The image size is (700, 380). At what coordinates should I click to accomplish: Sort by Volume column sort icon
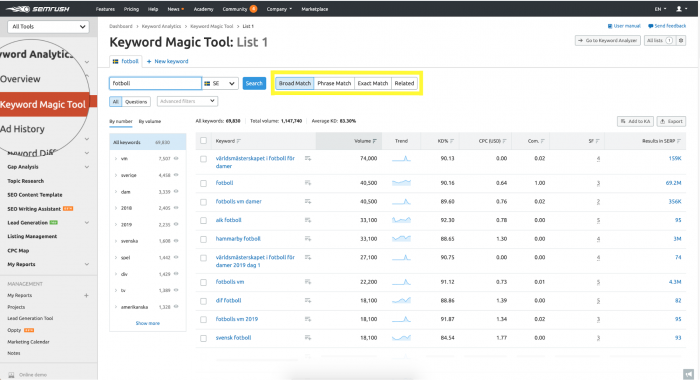tap(375, 141)
